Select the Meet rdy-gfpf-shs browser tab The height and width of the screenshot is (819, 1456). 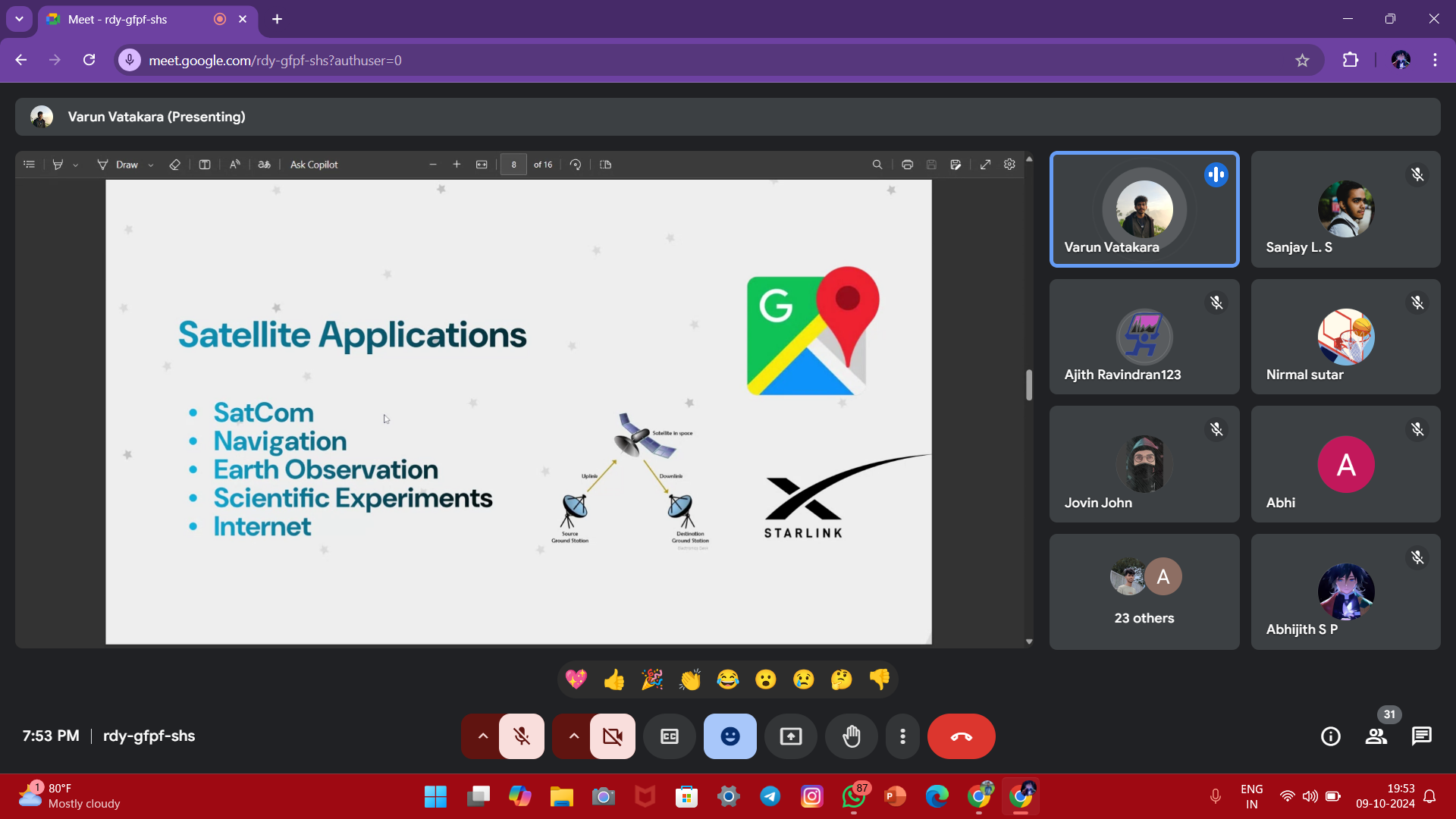[129, 20]
